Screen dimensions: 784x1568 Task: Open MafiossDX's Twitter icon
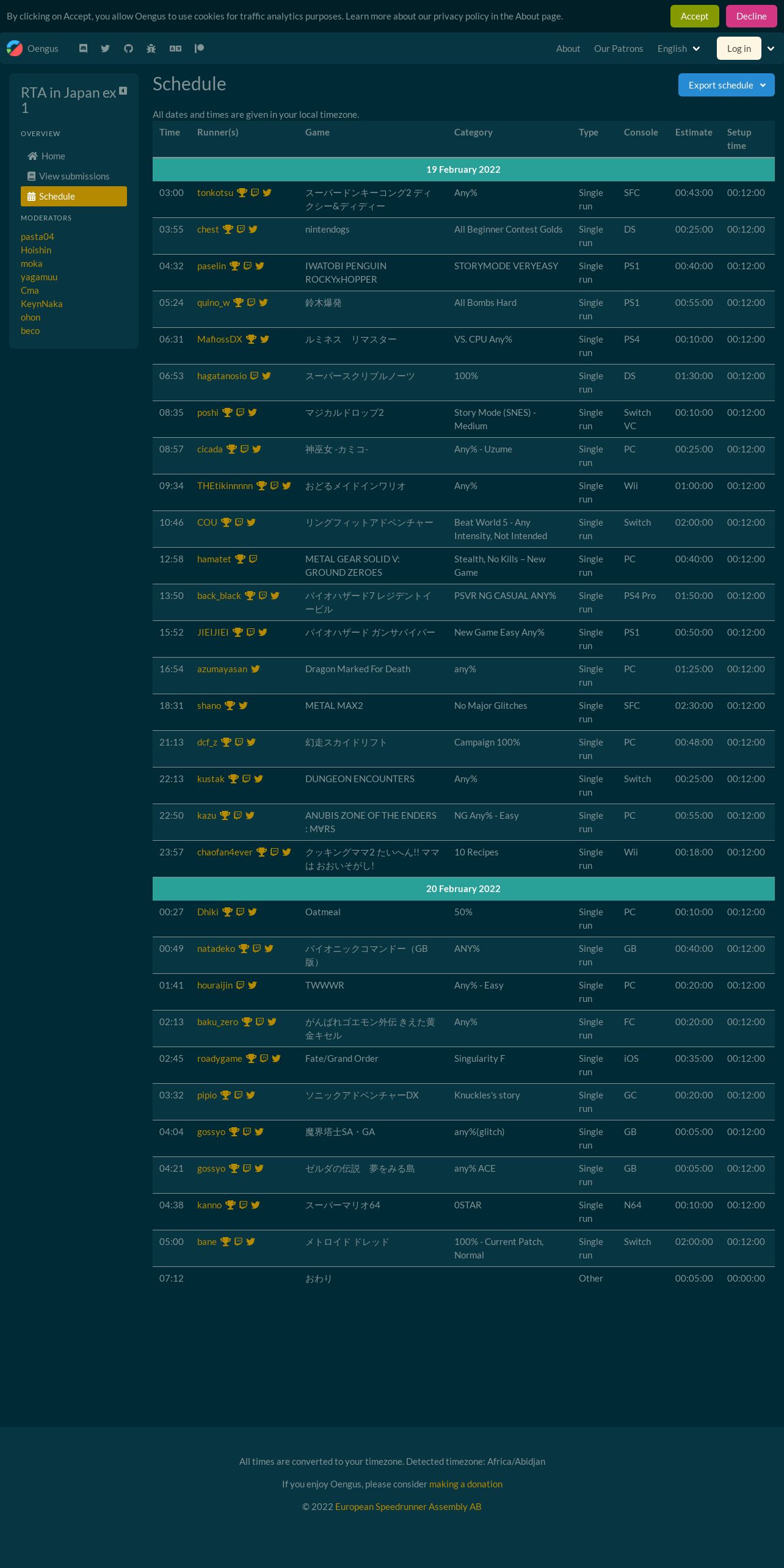(264, 339)
